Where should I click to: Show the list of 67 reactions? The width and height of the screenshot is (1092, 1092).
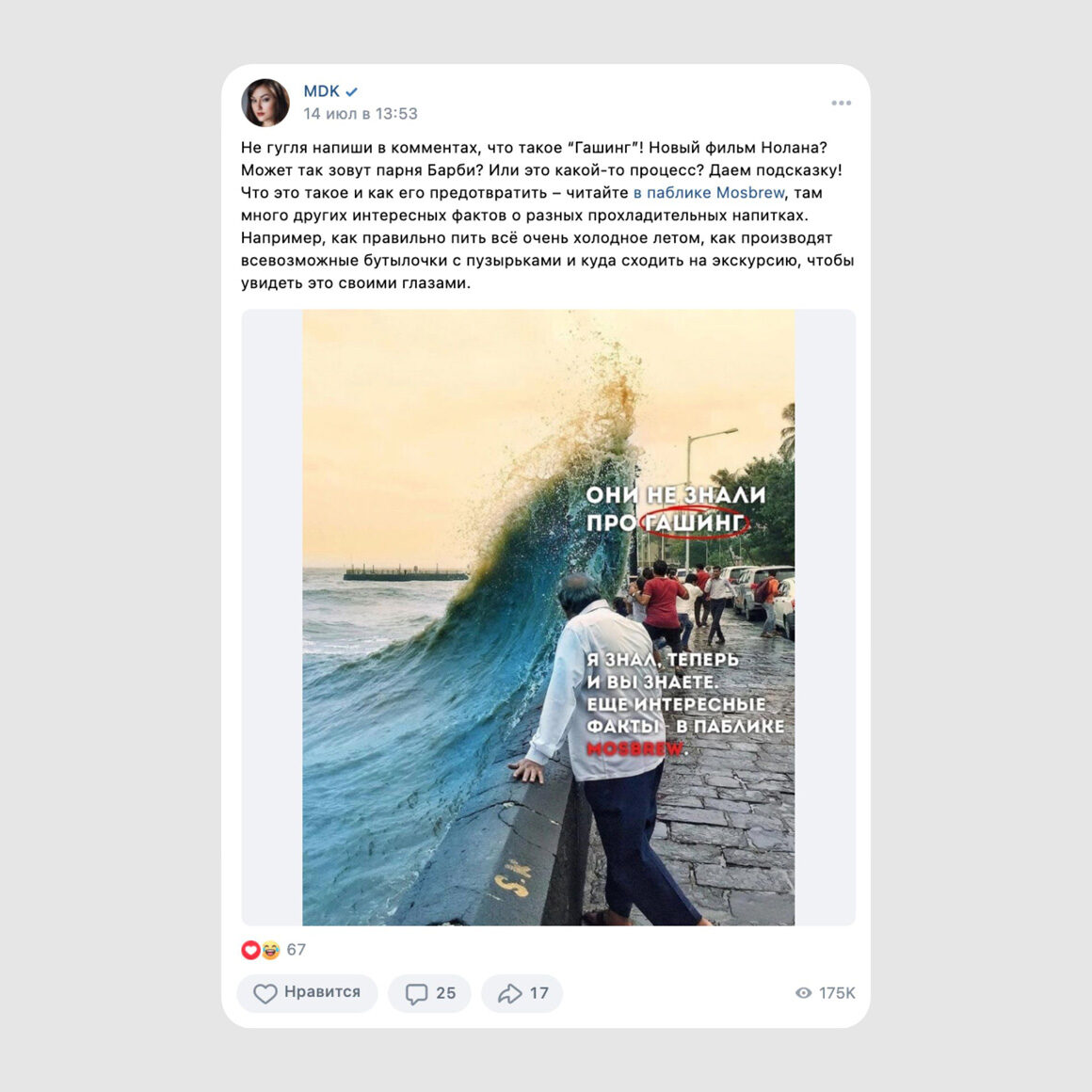pos(296,950)
